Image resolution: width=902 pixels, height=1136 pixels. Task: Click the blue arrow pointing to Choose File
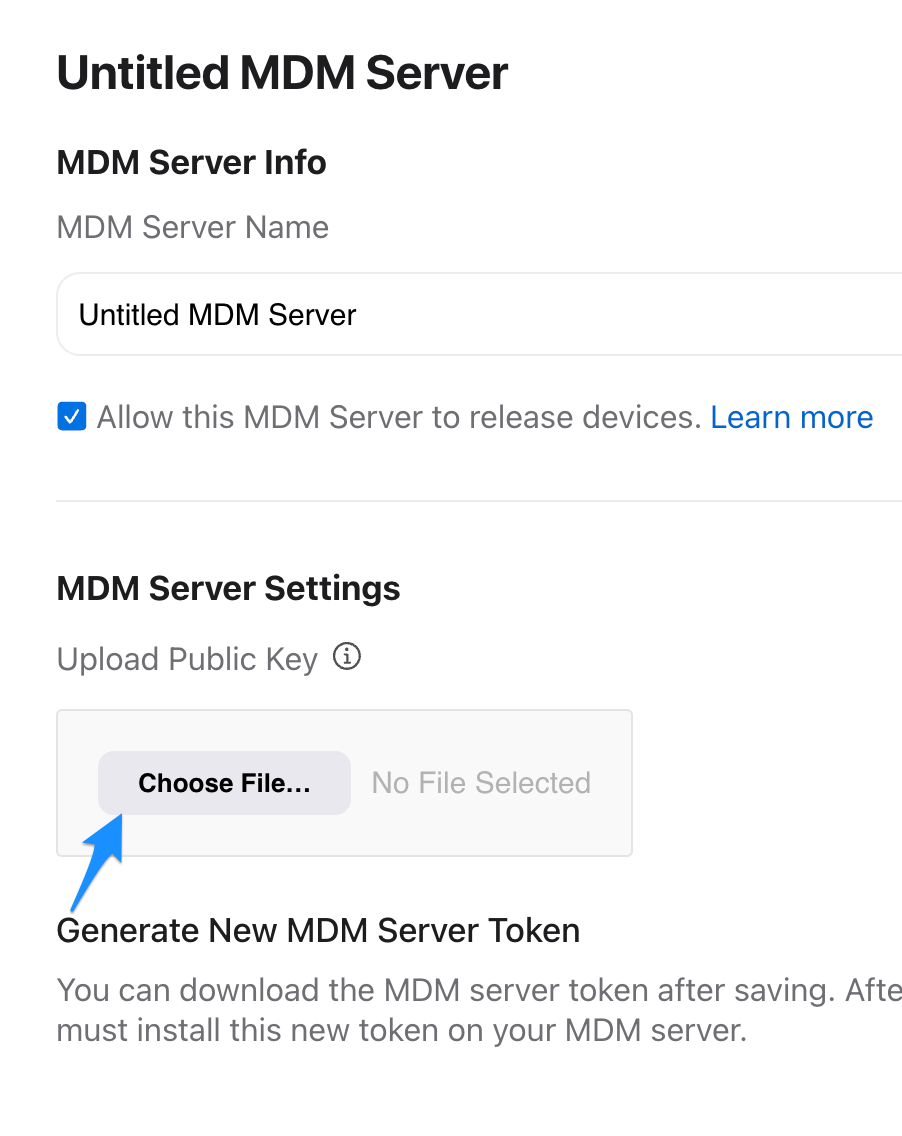point(98,861)
